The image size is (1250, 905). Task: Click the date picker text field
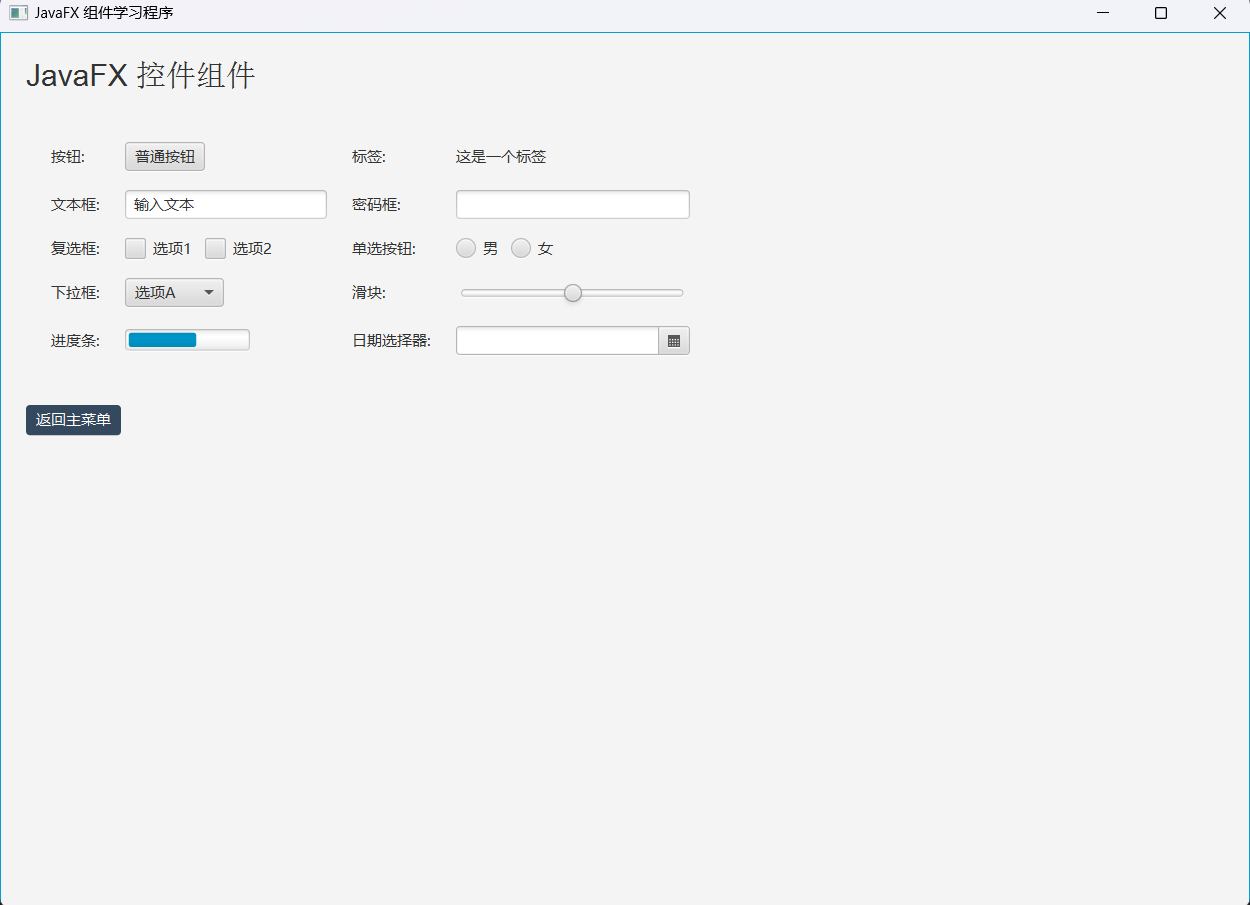[556, 340]
